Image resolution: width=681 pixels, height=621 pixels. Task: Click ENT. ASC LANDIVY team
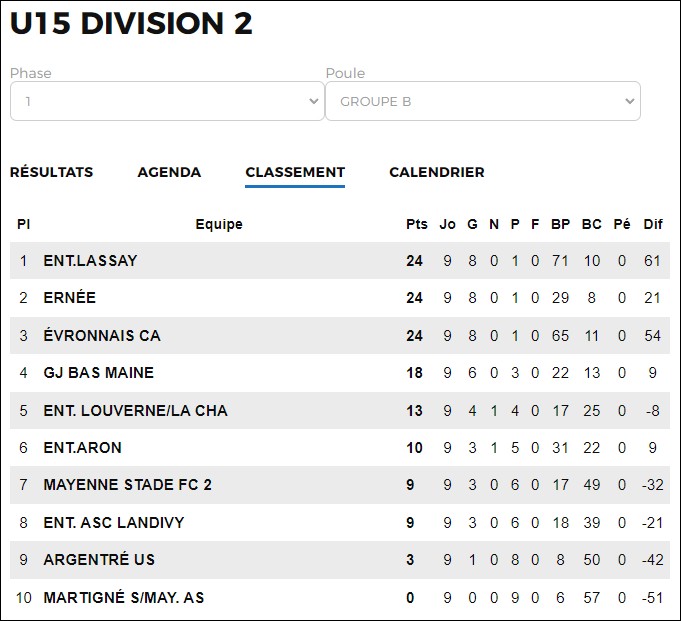[x=114, y=522]
